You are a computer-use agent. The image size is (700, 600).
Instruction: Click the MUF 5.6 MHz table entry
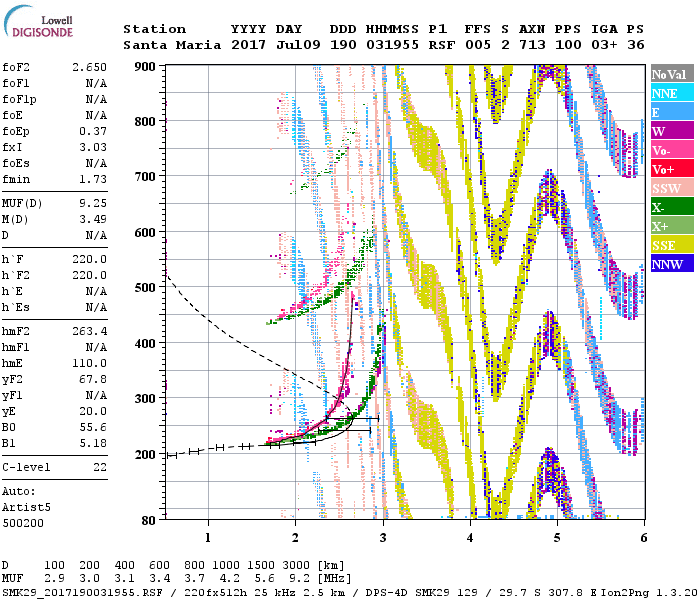265,579
